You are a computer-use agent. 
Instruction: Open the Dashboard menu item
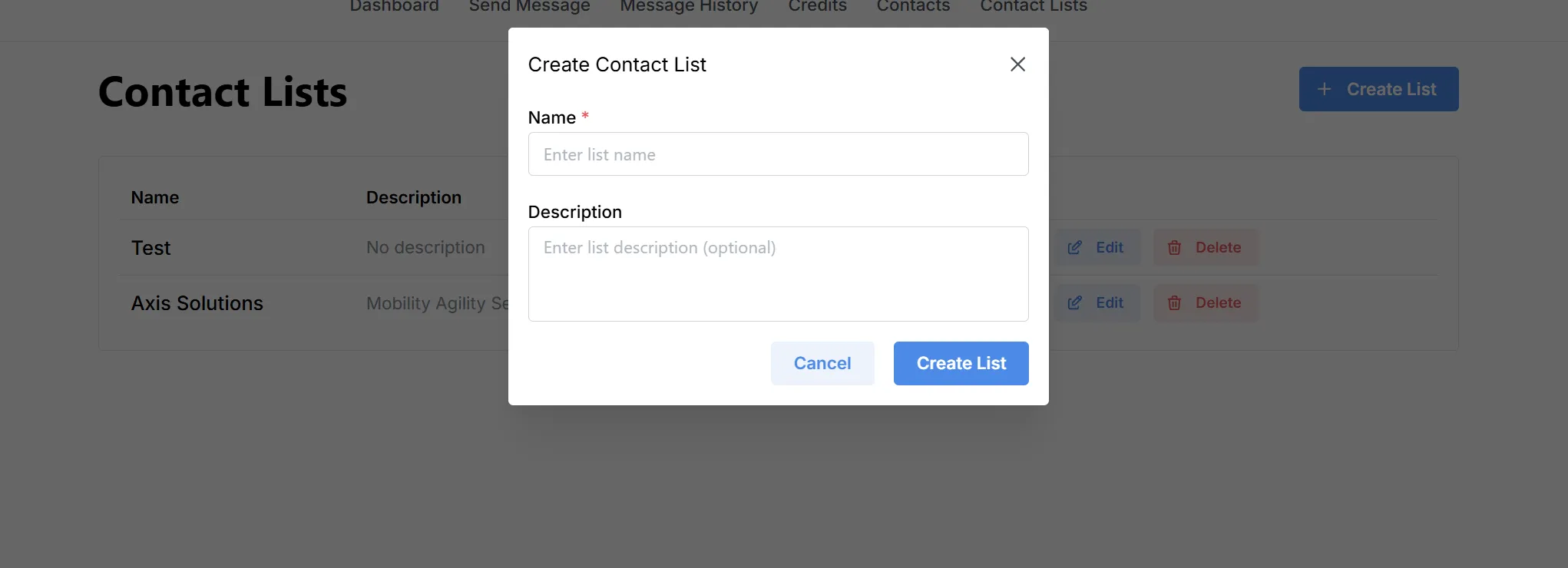coord(394,7)
